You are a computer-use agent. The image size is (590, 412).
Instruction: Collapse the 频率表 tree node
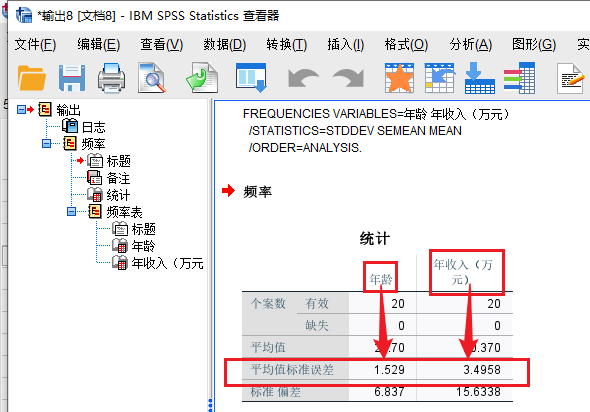(x=71, y=211)
